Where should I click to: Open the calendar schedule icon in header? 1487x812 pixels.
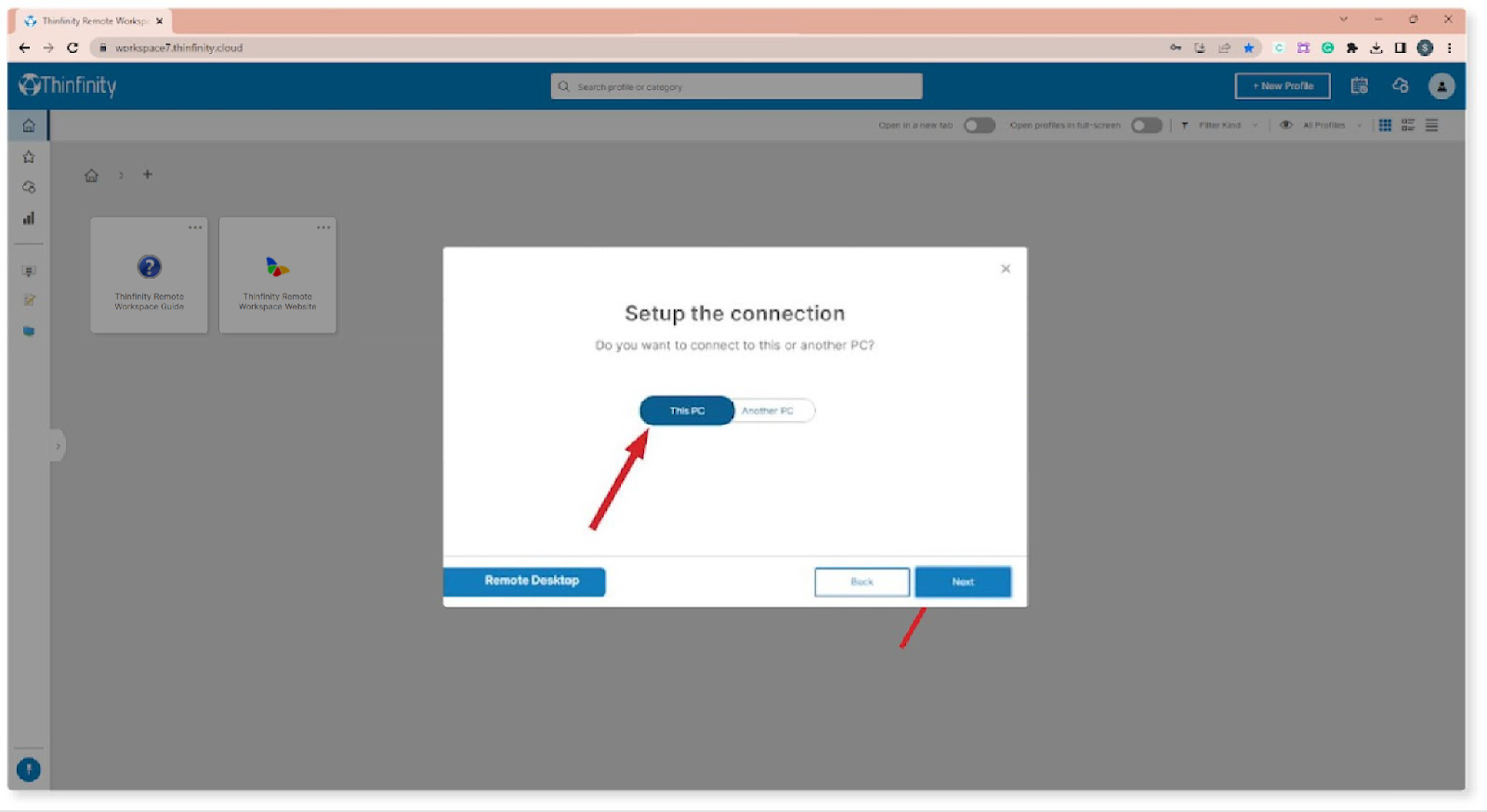click(1359, 85)
